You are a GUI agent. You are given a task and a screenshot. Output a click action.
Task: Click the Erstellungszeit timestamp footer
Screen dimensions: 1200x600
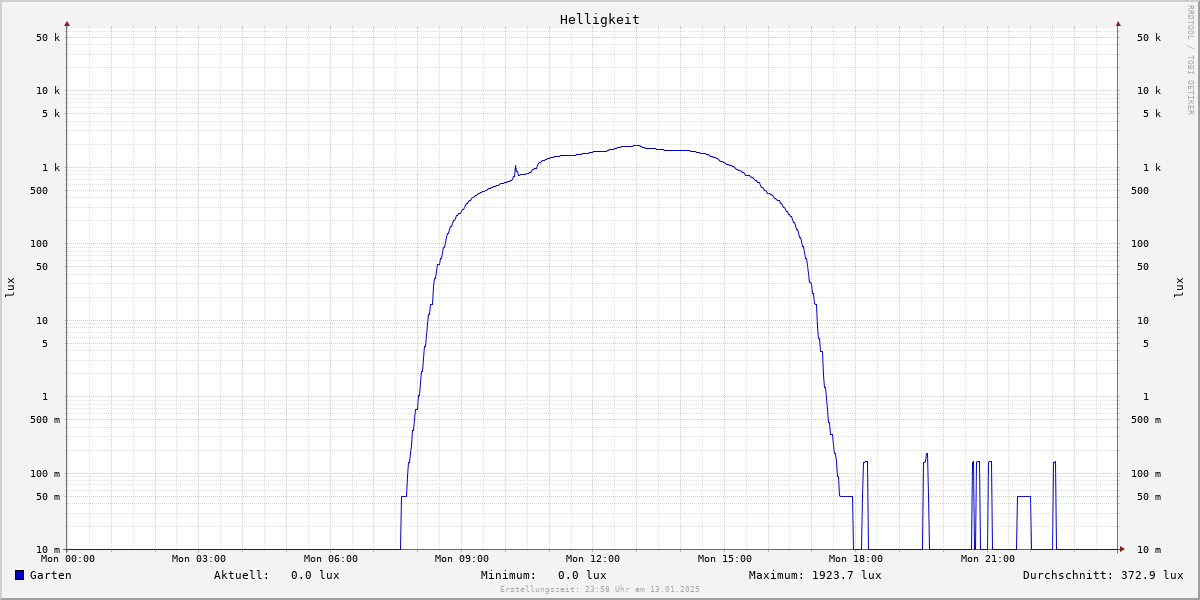(600, 589)
